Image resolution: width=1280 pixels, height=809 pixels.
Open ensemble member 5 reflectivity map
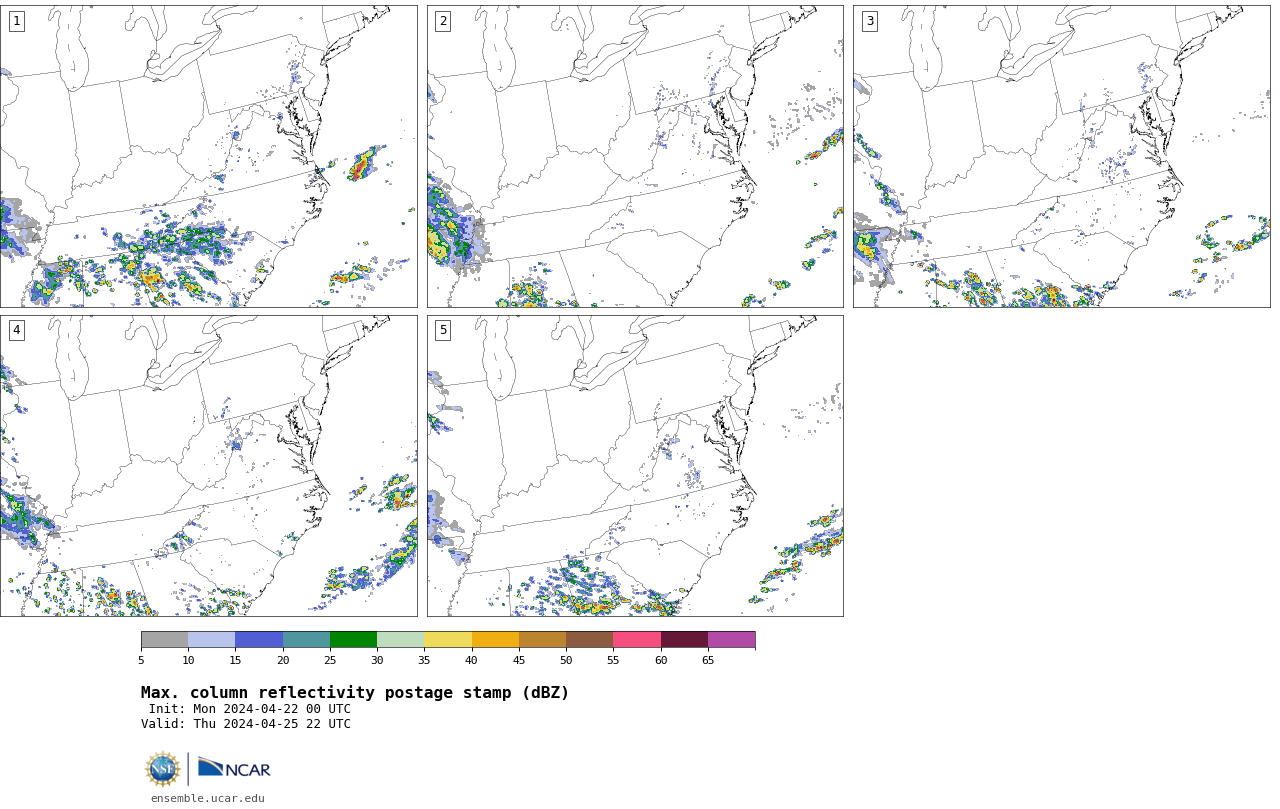(x=635, y=466)
